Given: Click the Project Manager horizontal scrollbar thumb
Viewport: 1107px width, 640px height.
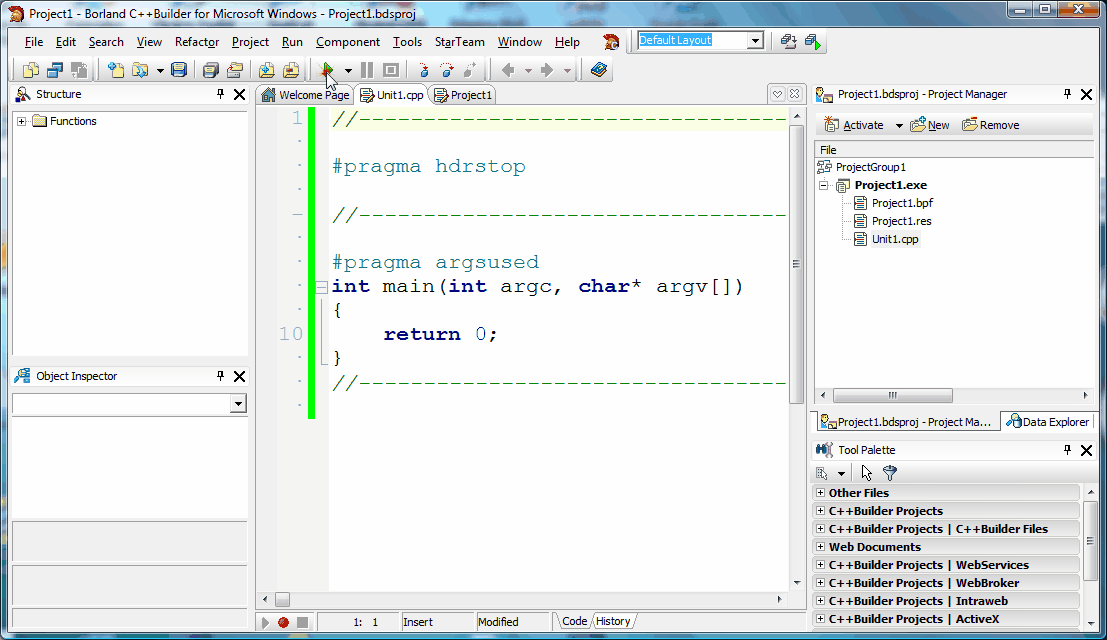Looking at the screenshot, I should [x=892, y=395].
